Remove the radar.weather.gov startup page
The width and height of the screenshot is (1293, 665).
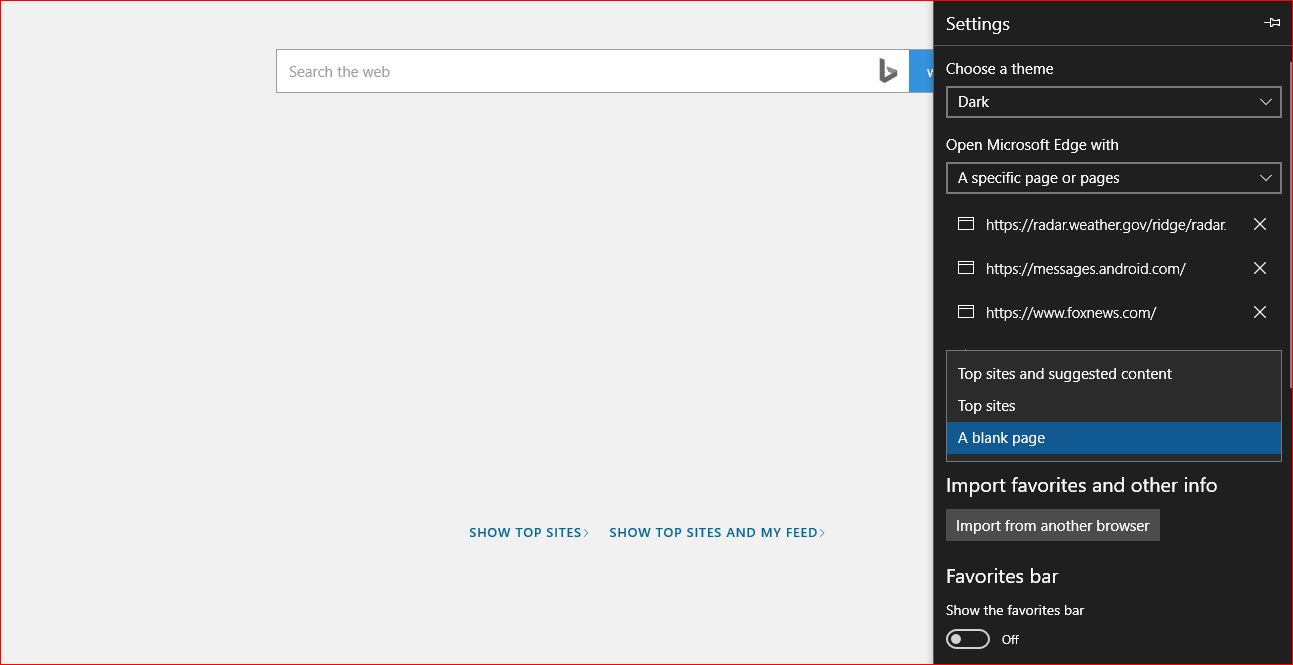pyautogui.click(x=1260, y=224)
